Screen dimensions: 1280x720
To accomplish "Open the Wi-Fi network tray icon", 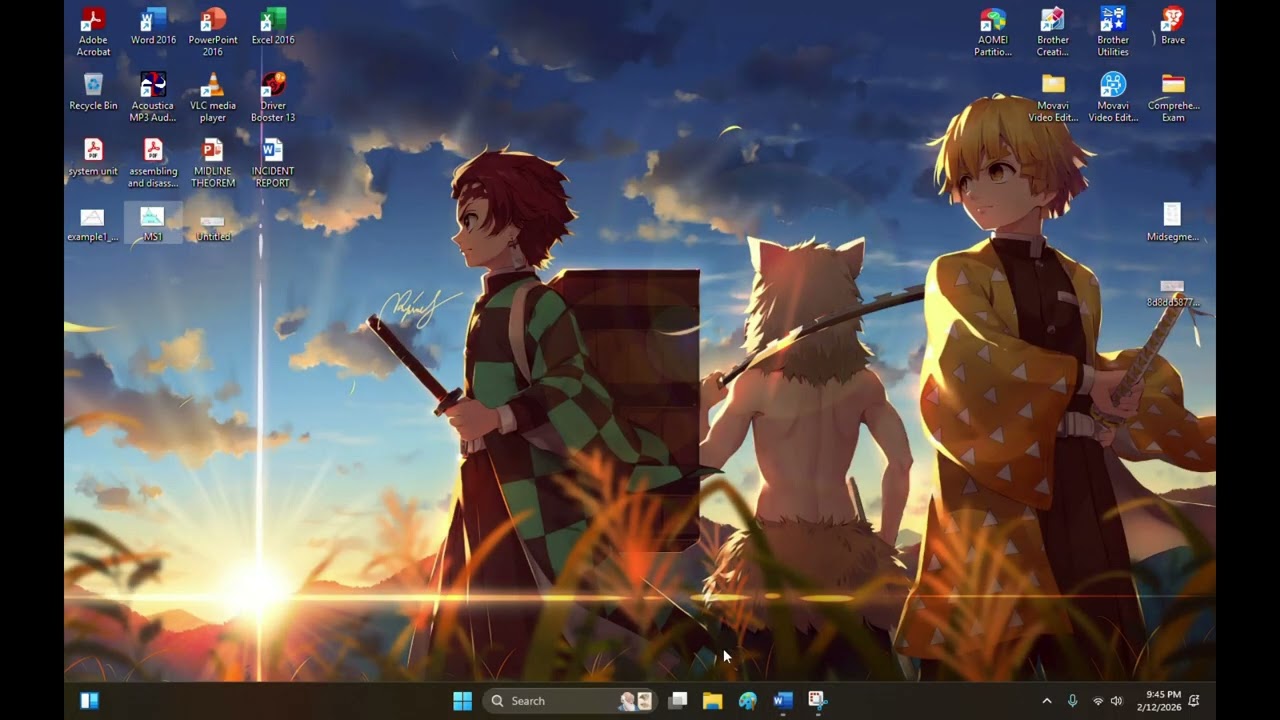I will coord(1098,701).
